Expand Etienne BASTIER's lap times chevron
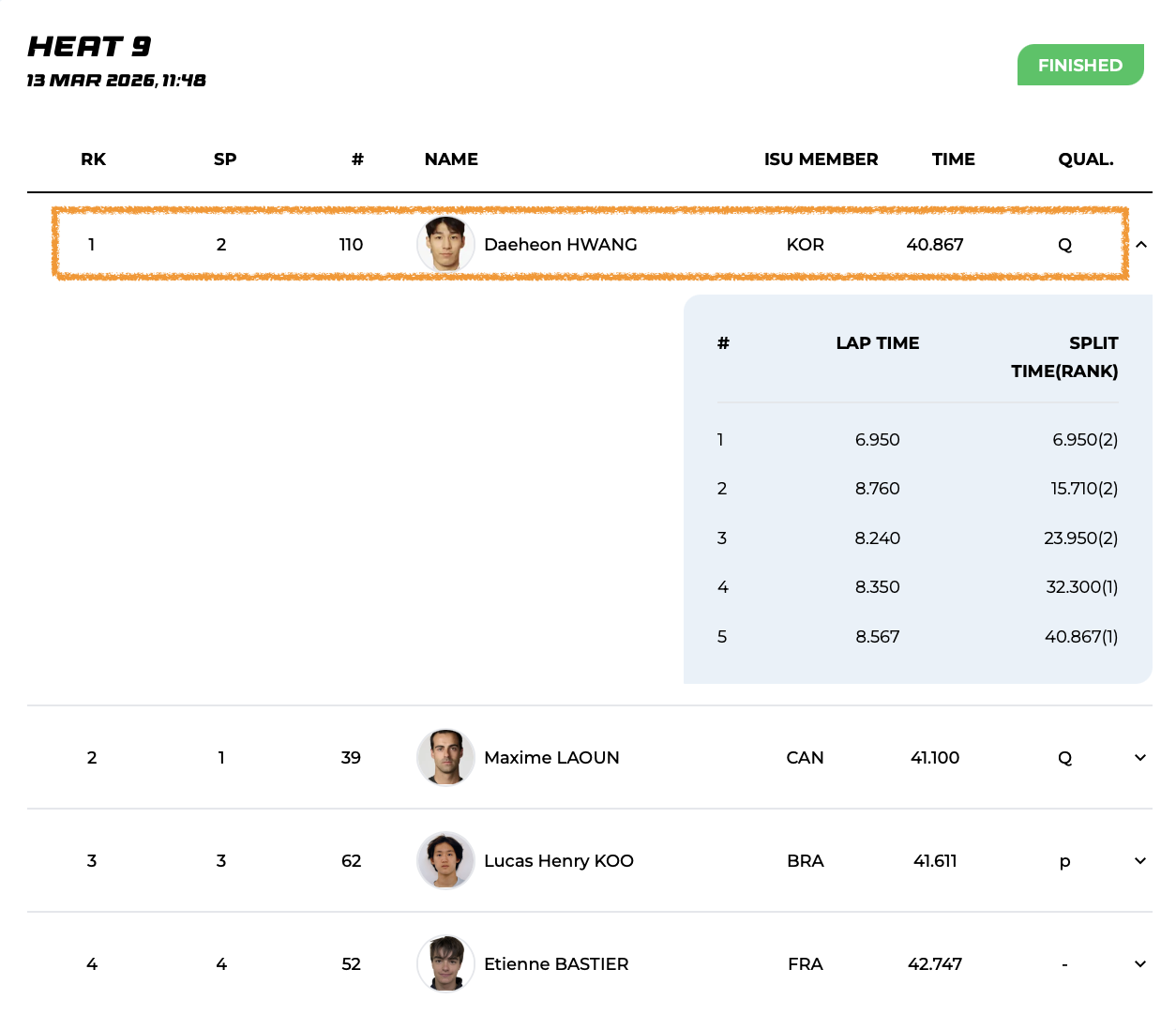Image resolution: width=1176 pixels, height=1030 pixels. point(1140,964)
